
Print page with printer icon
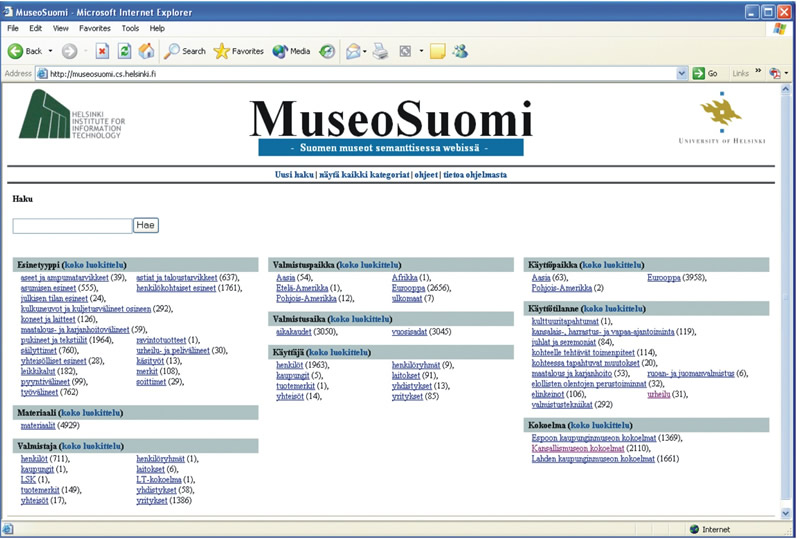(380, 51)
